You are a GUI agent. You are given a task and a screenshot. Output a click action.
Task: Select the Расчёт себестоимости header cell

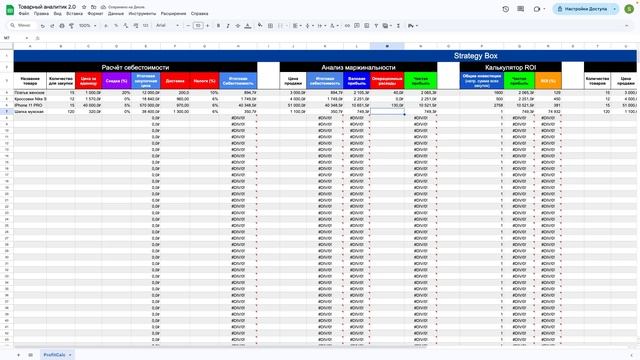coord(136,67)
